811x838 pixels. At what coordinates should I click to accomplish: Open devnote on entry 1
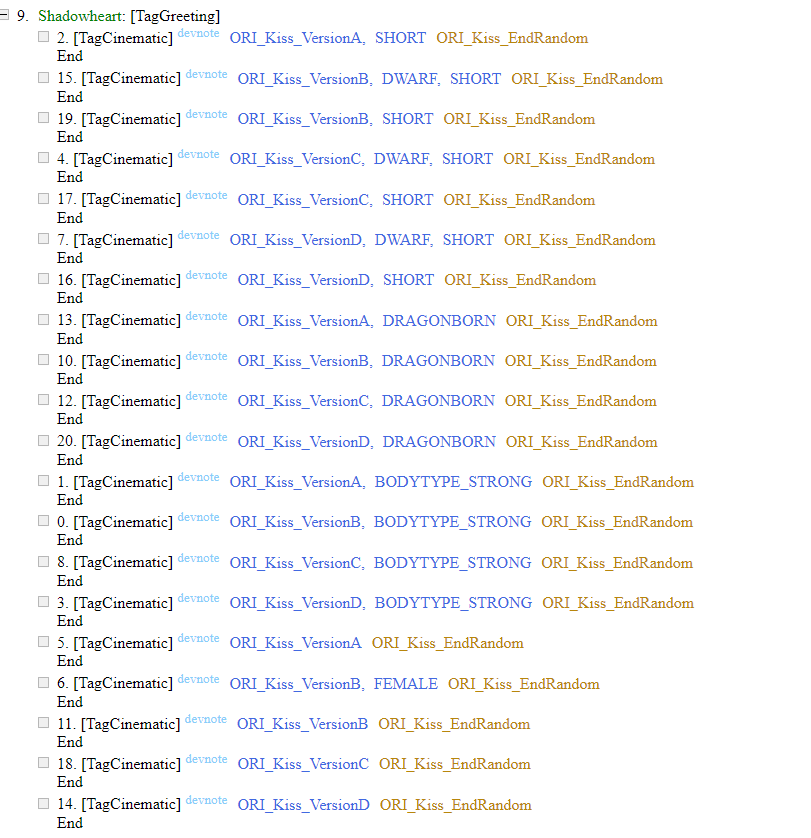click(x=198, y=477)
